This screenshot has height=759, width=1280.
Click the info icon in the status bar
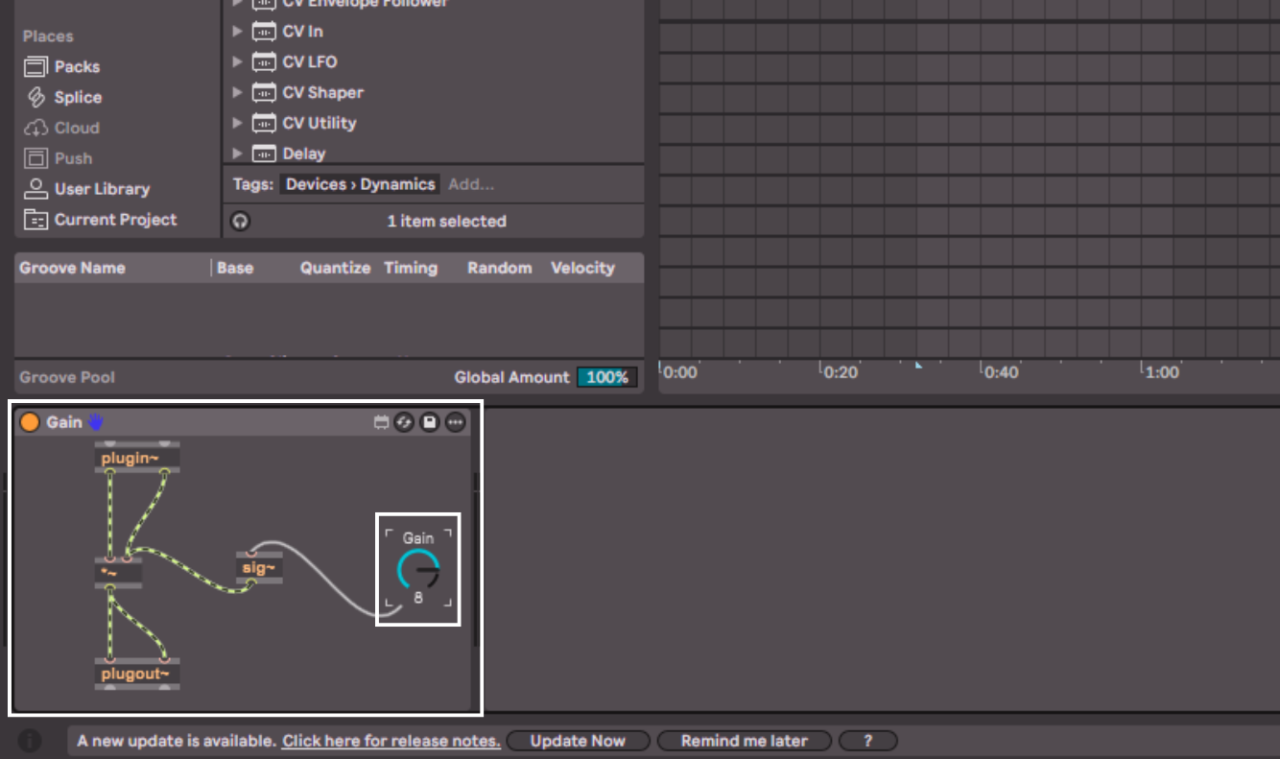click(x=30, y=741)
